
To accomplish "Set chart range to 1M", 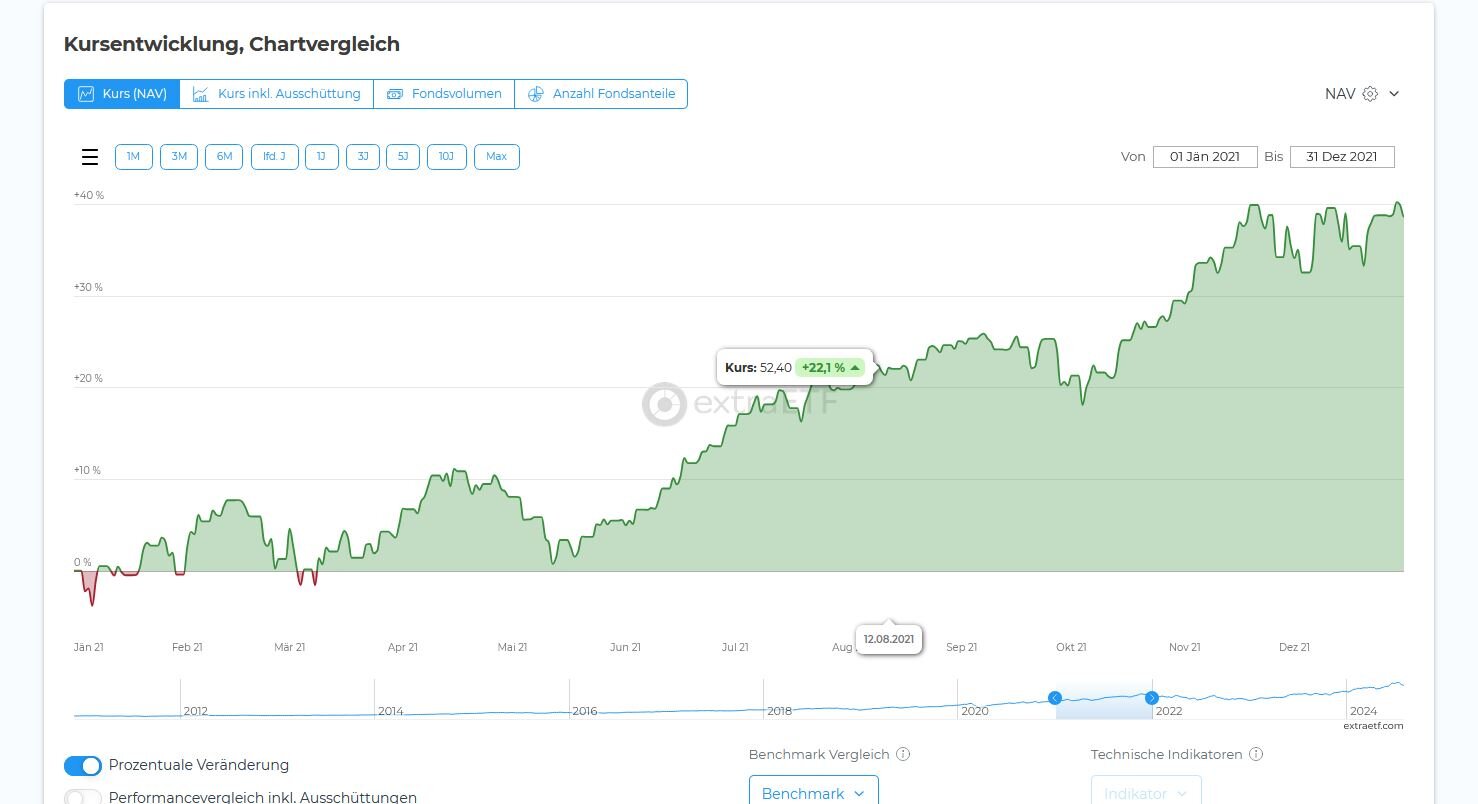I will pyautogui.click(x=134, y=157).
